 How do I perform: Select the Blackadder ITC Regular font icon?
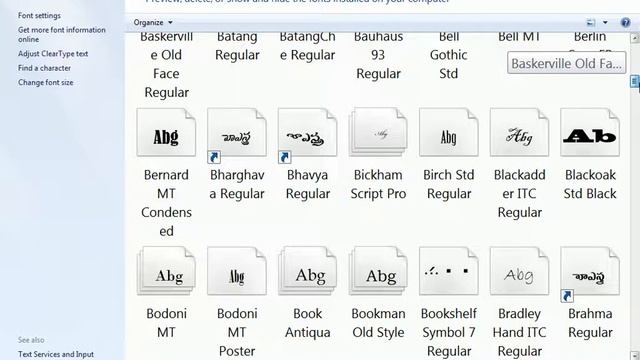[x=519, y=132]
